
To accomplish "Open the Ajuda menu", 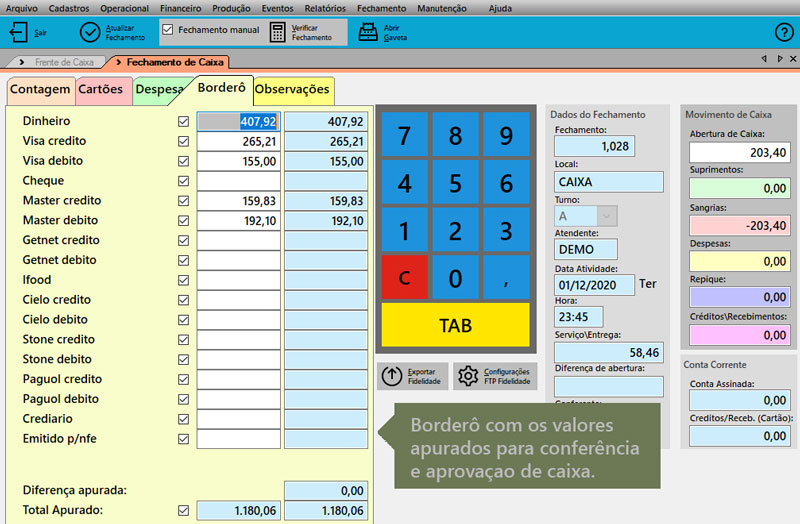I will point(500,8).
